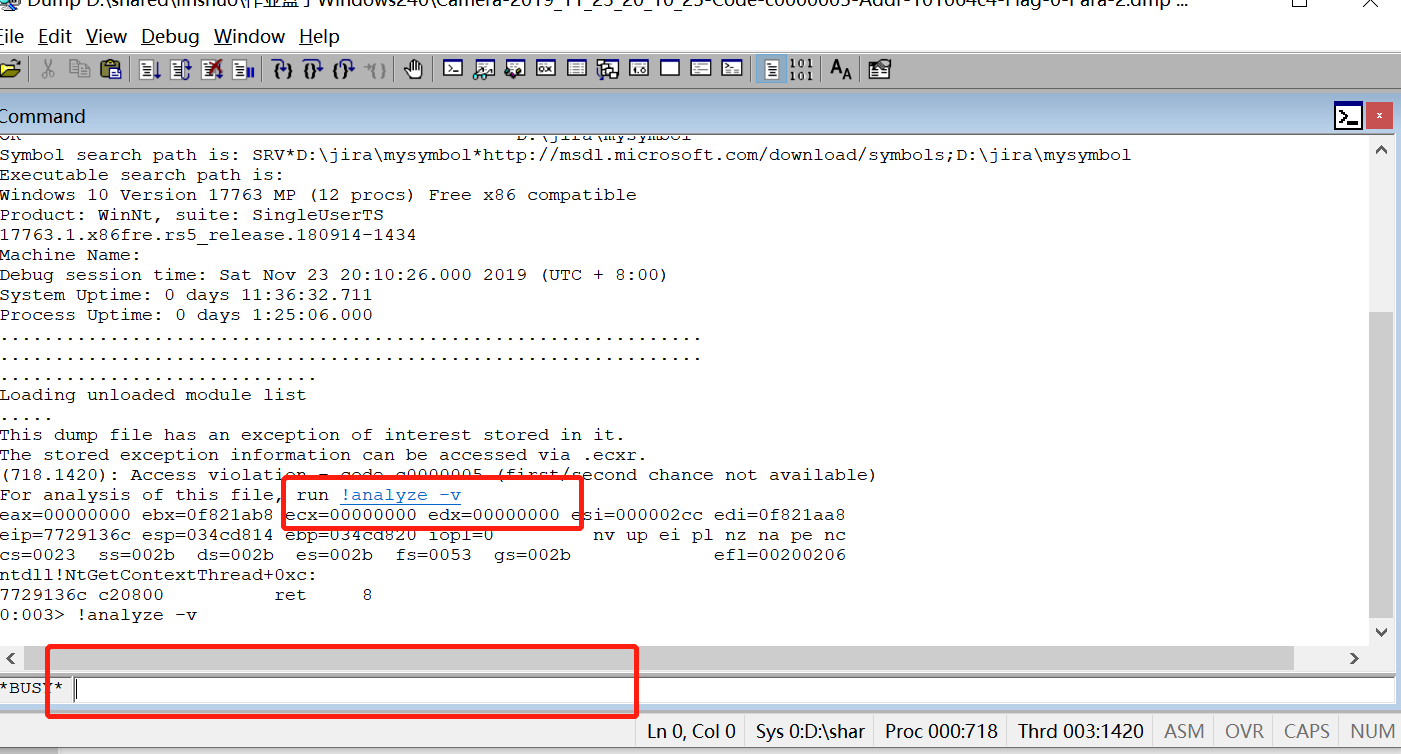This screenshot has height=754, width=1401.
Task: Open the Watch window icon
Action: (x=483, y=68)
